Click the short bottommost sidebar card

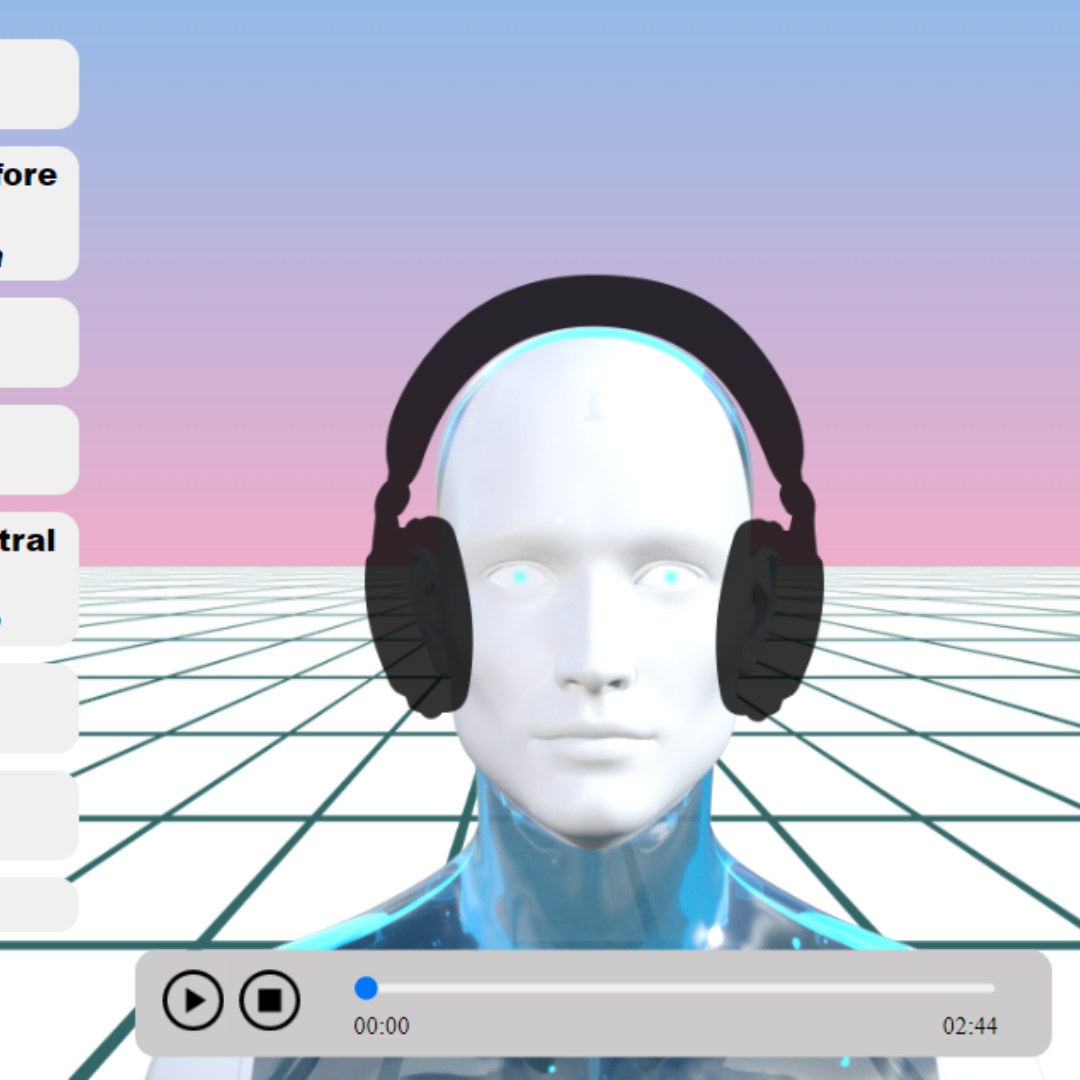pyautogui.click(x=38, y=905)
